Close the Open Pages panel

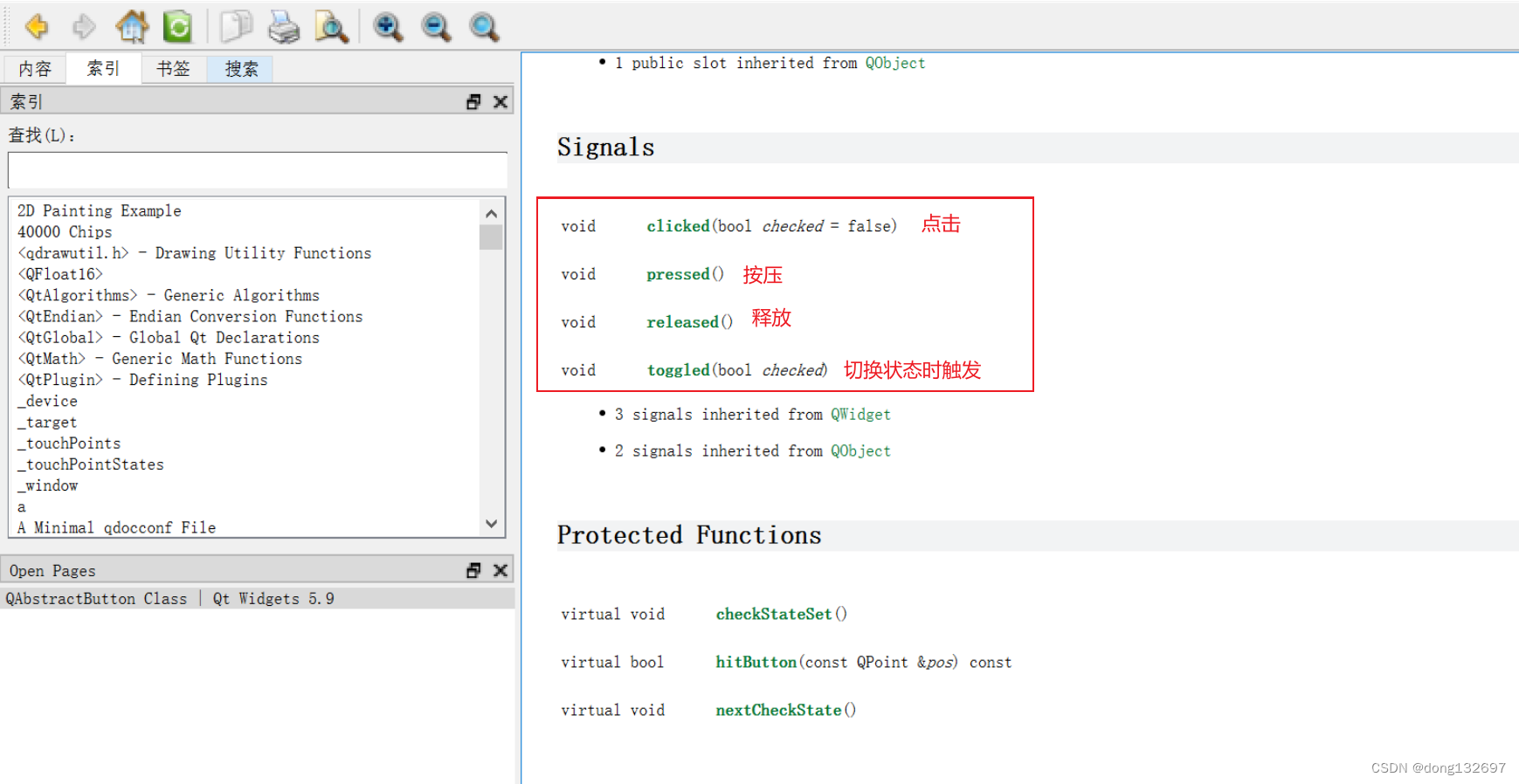click(x=501, y=570)
